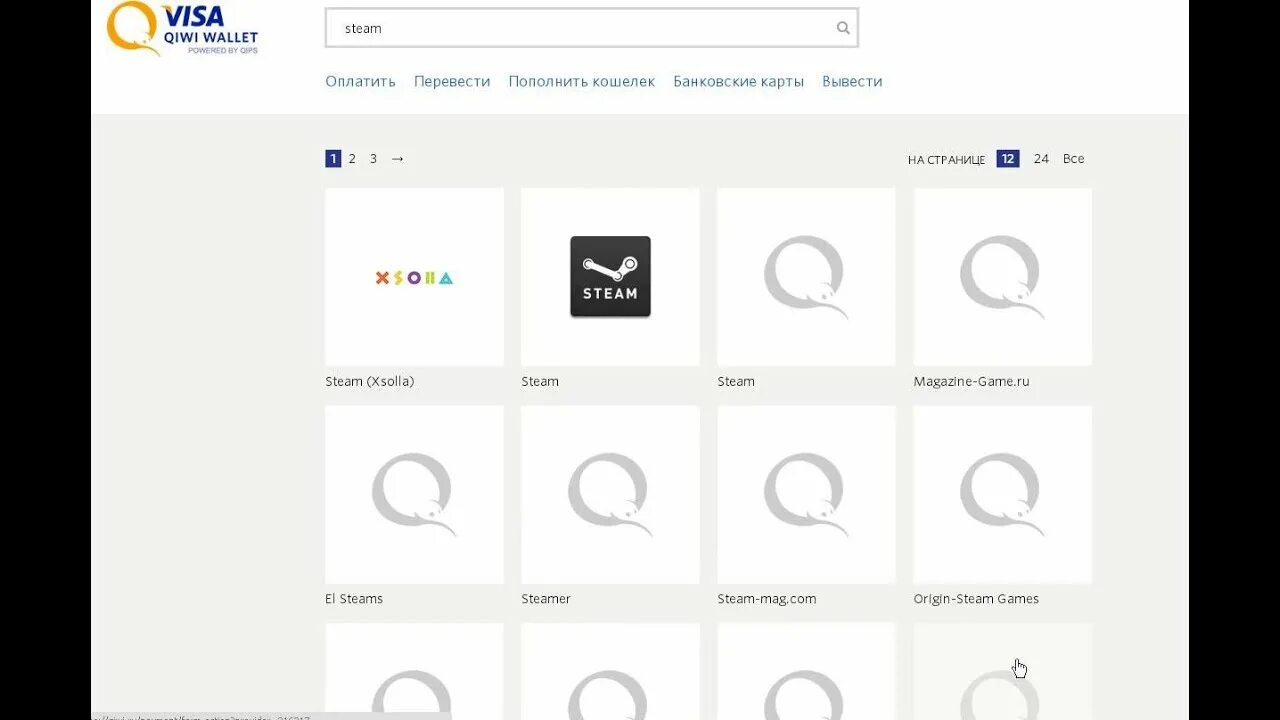Screen dimensions: 1280x720
Task: Open the Magazine-Game.ru placeholder tile
Action: coord(1002,277)
